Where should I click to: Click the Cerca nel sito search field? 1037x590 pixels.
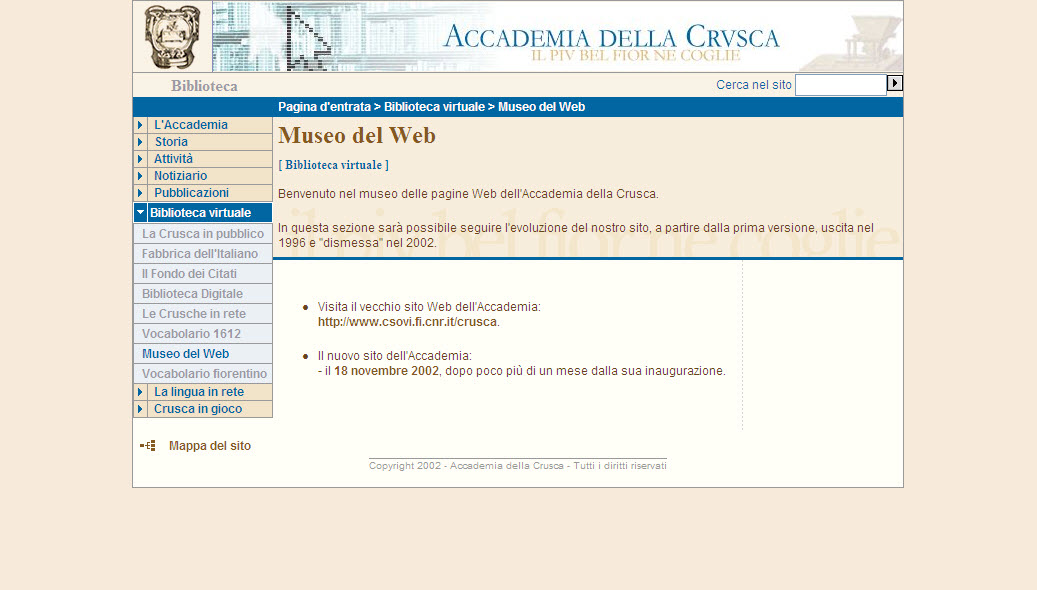click(x=841, y=85)
